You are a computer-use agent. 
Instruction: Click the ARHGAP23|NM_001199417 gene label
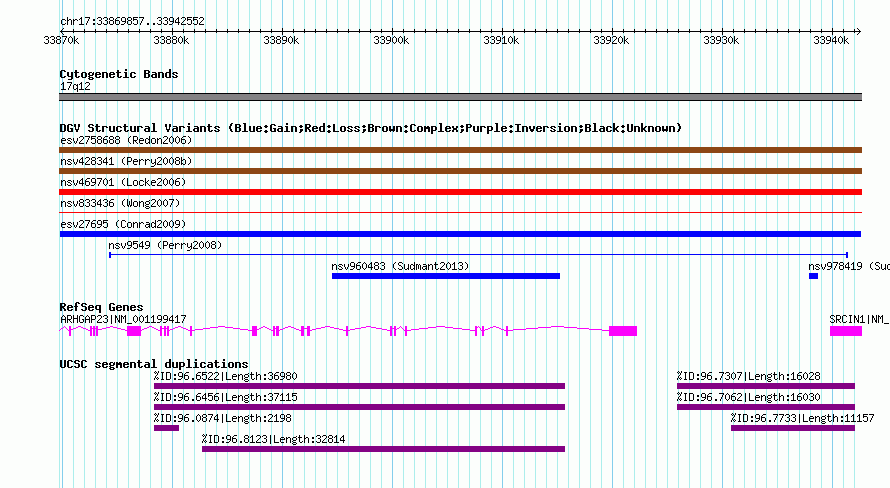coord(123,319)
